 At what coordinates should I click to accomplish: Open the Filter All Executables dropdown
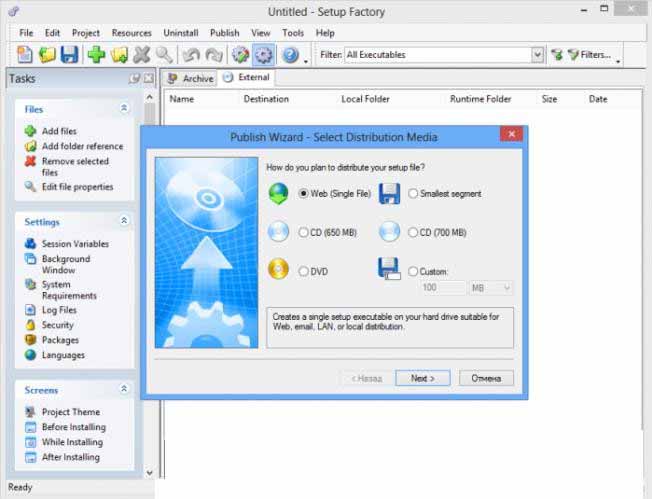pyautogui.click(x=538, y=54)
